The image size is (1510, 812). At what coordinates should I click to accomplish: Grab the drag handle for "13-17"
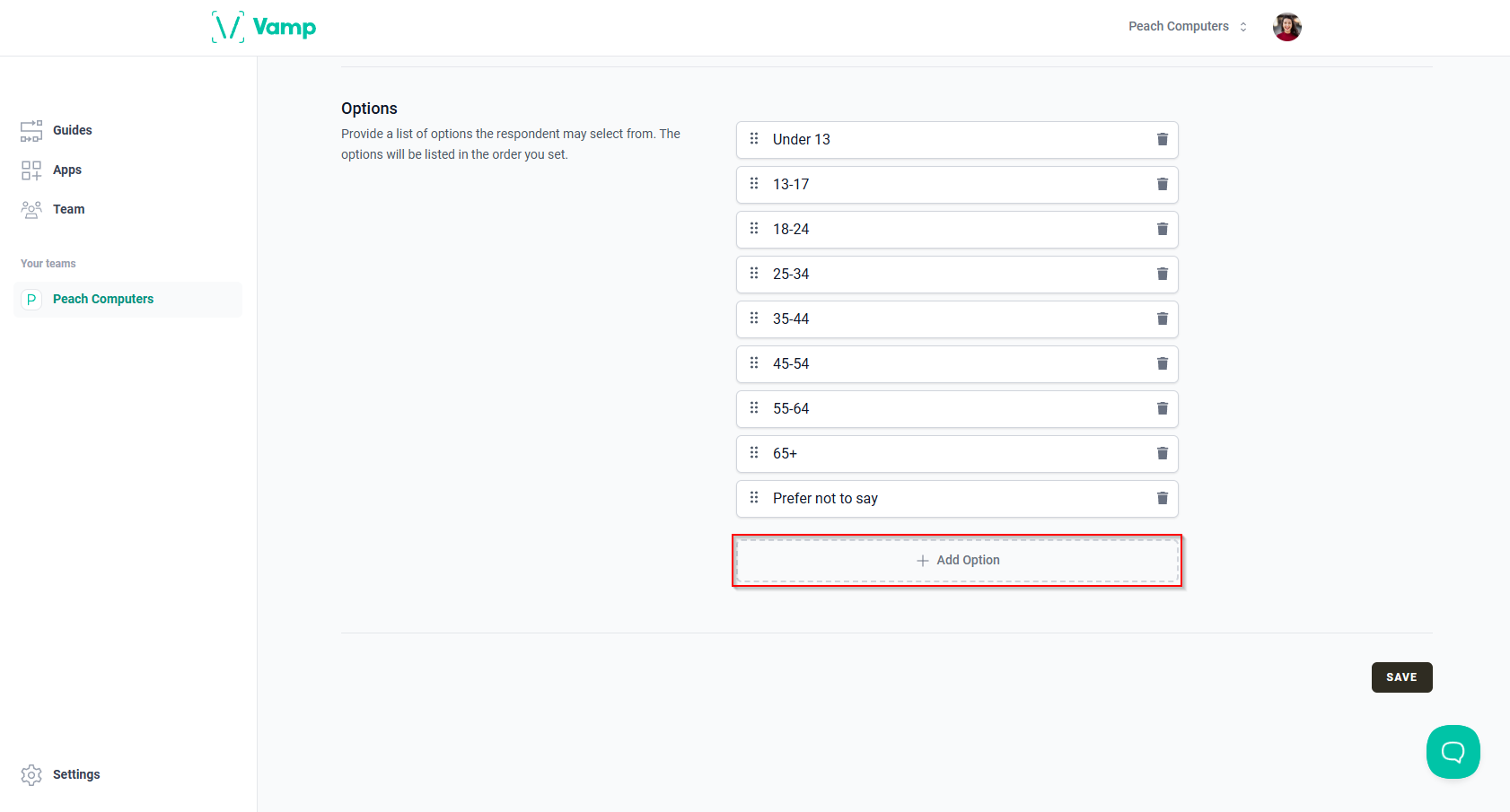coord(754,184)
